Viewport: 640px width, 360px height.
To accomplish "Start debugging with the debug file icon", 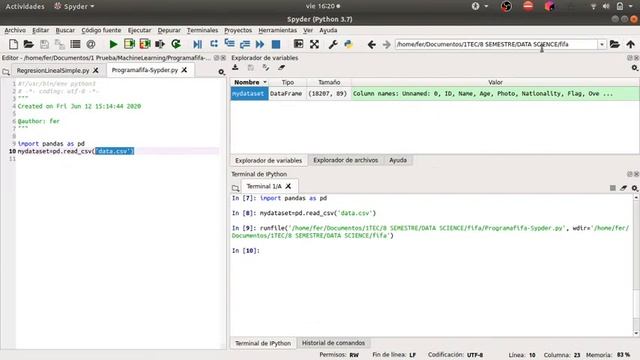I will [198, 44].
